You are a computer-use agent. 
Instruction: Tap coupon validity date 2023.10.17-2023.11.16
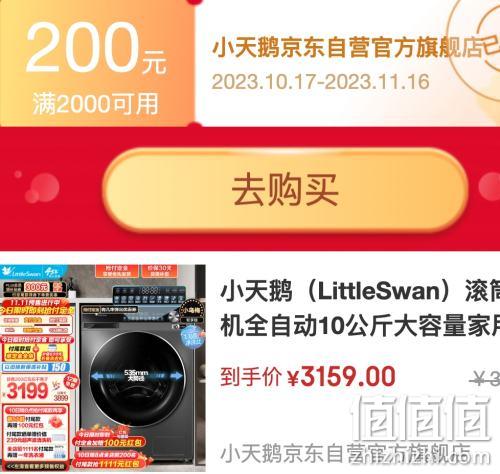[320, 82]
